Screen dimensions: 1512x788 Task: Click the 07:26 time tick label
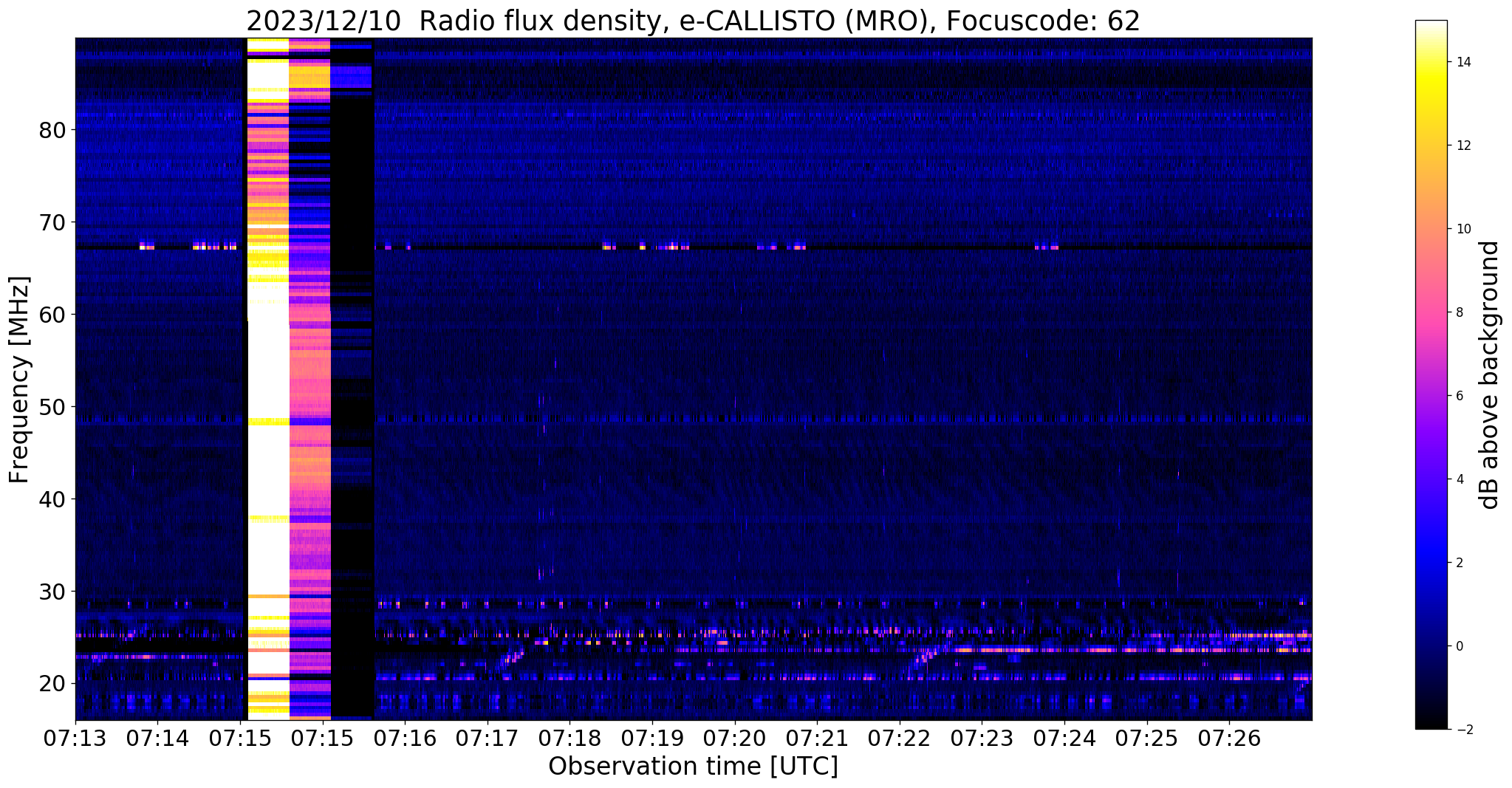(1229, 739)
